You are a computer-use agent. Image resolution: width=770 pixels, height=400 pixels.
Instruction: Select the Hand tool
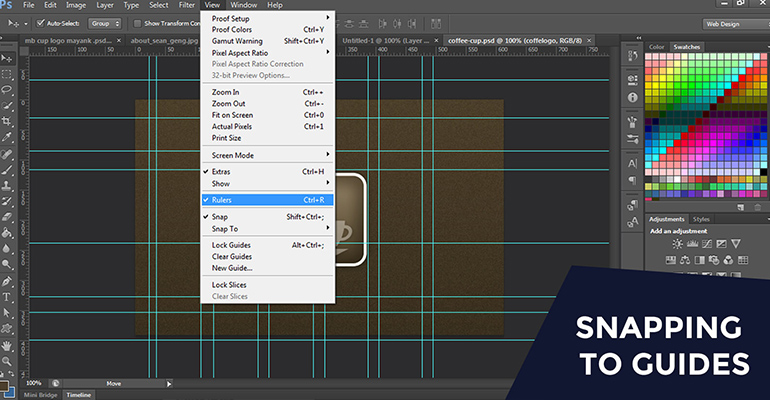pyautogui.click(x=6, y=346)
